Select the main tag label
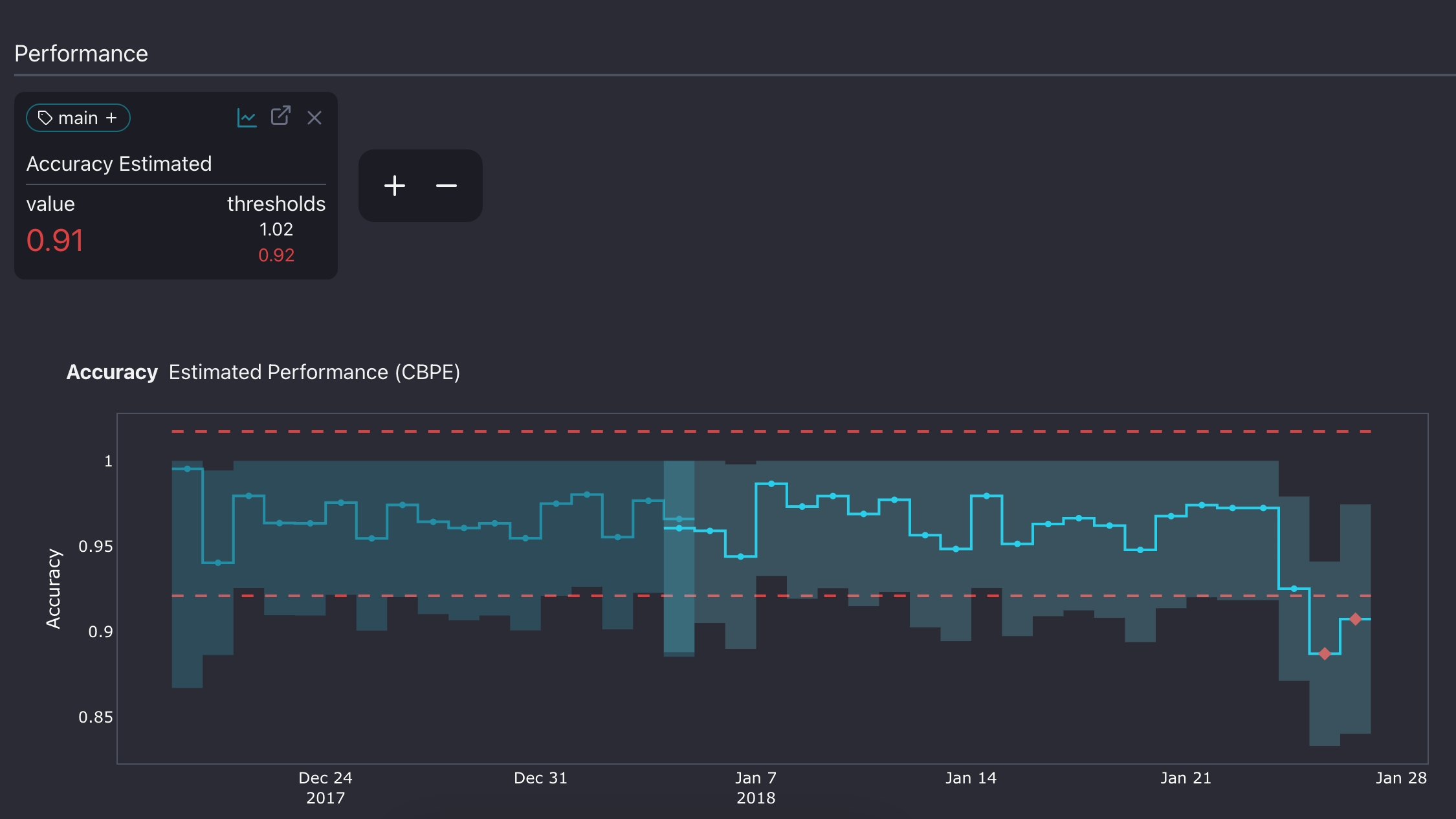The height and width of the screenshot is (819, 1456). (78, 118)
